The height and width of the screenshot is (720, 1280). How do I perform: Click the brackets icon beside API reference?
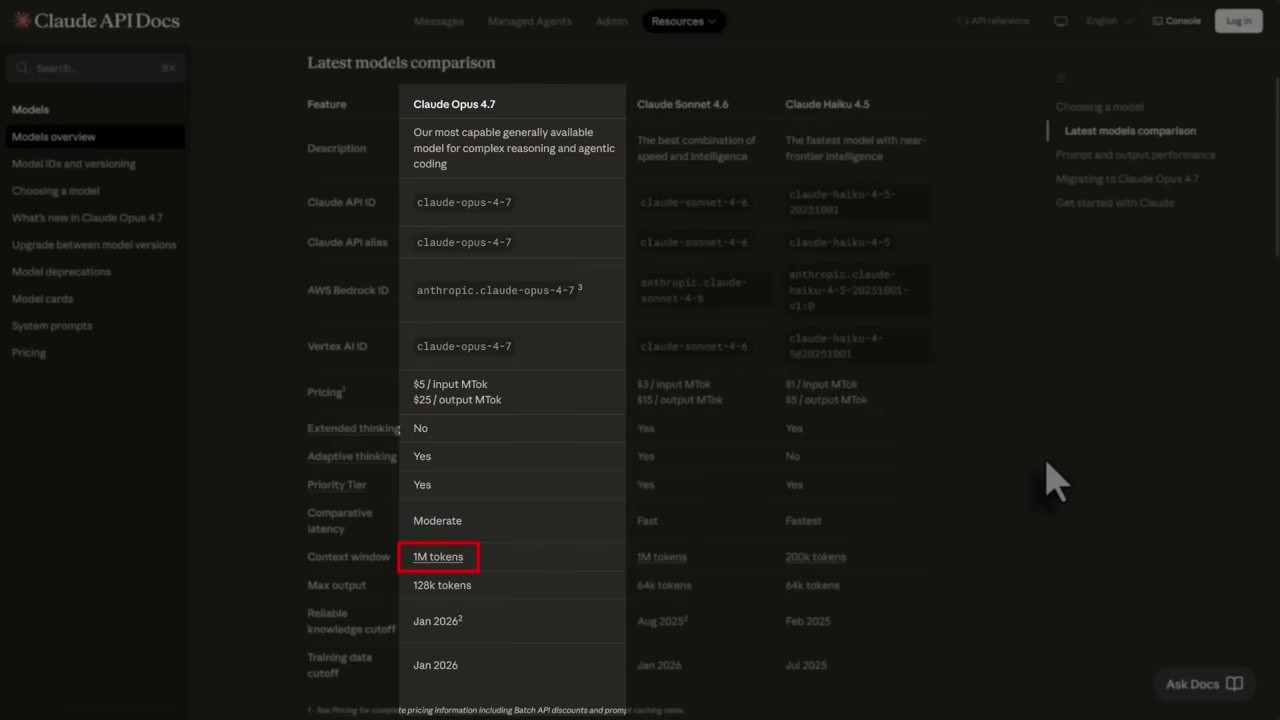pyautogui.click(x=963, y=21)
